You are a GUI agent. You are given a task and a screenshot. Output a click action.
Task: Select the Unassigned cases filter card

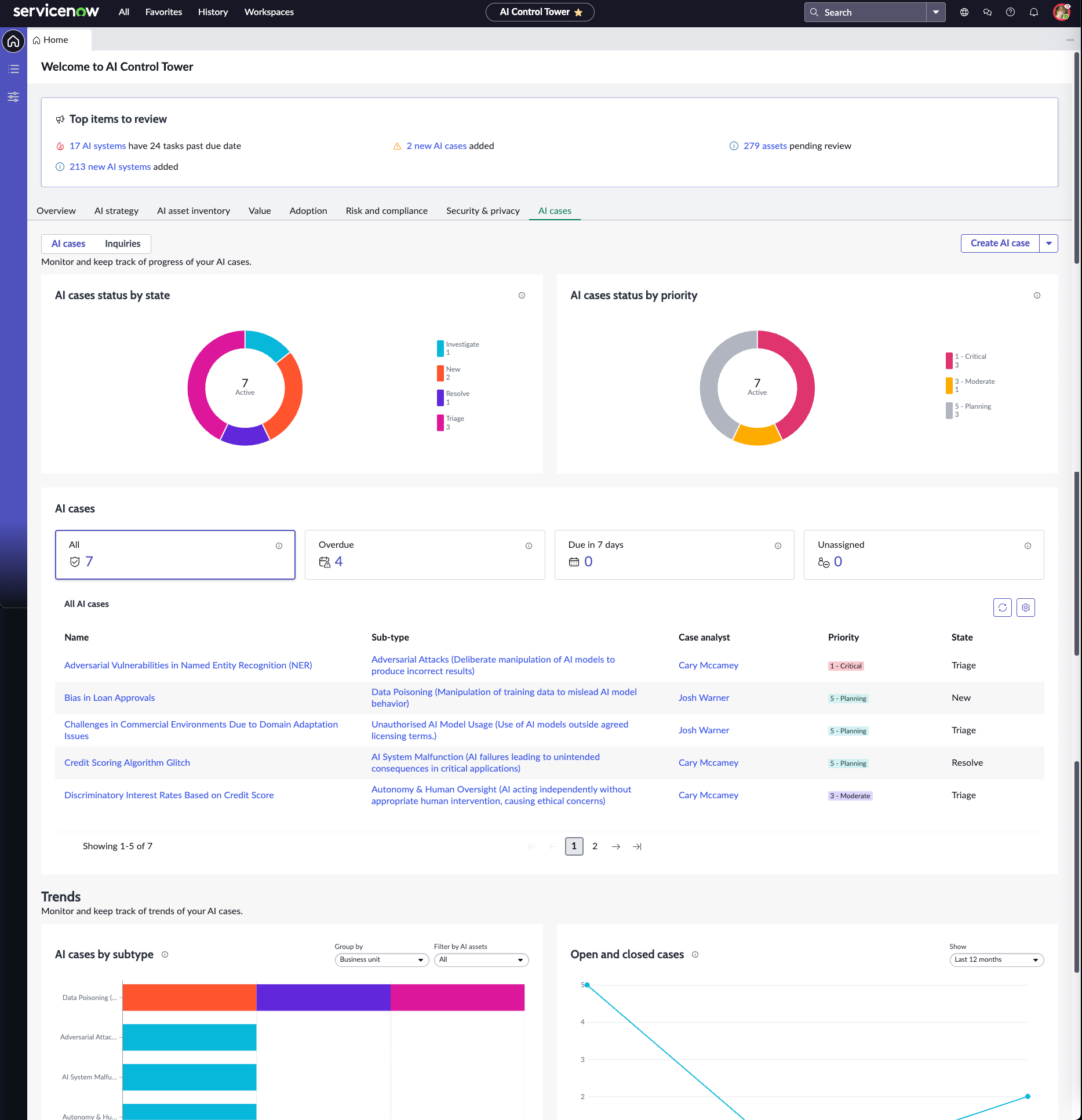click(x=924, y=555)
